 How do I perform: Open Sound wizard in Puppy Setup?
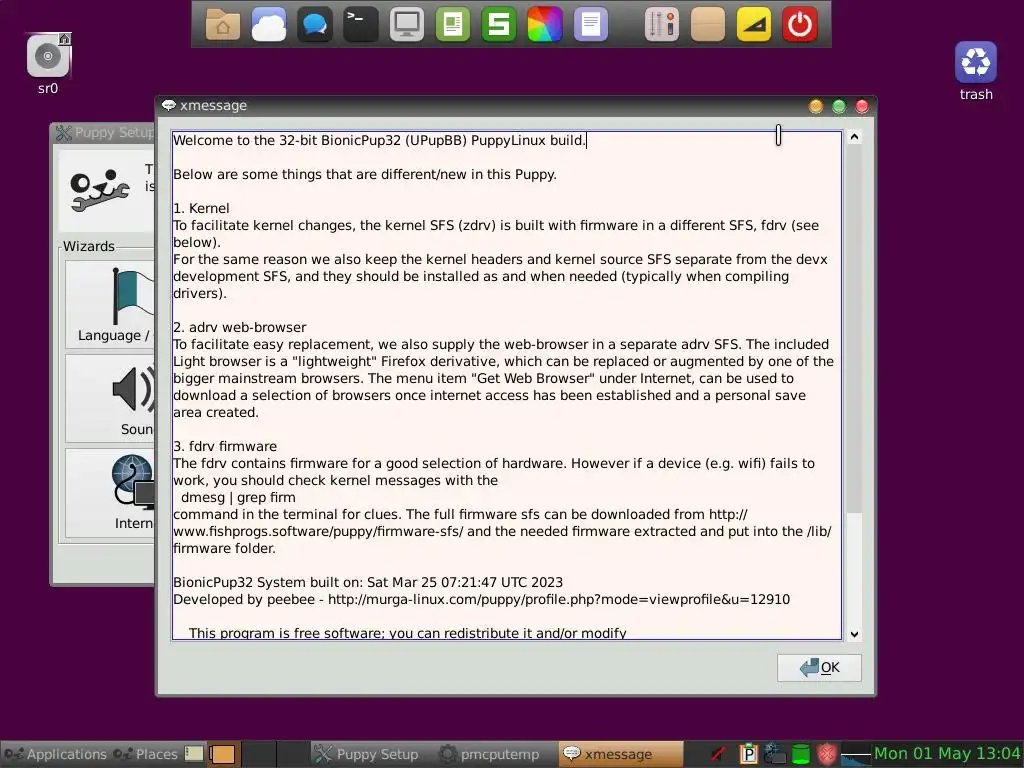[111, 398]
